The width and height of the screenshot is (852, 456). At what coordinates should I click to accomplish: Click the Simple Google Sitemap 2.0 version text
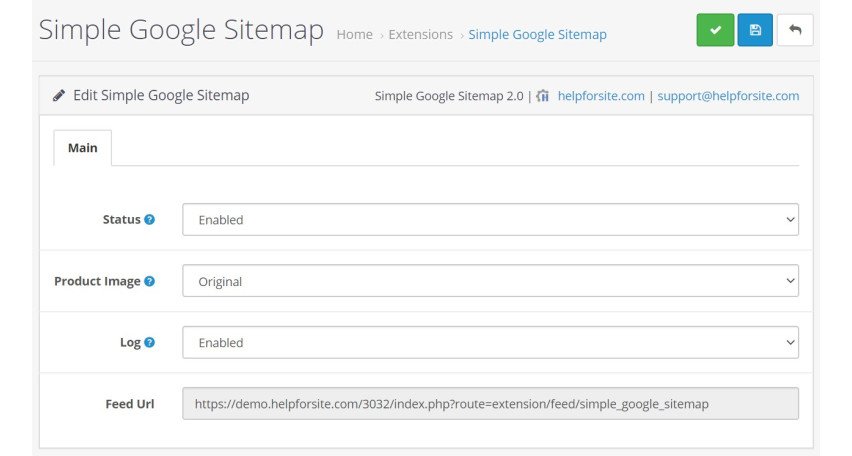point(449,96)
